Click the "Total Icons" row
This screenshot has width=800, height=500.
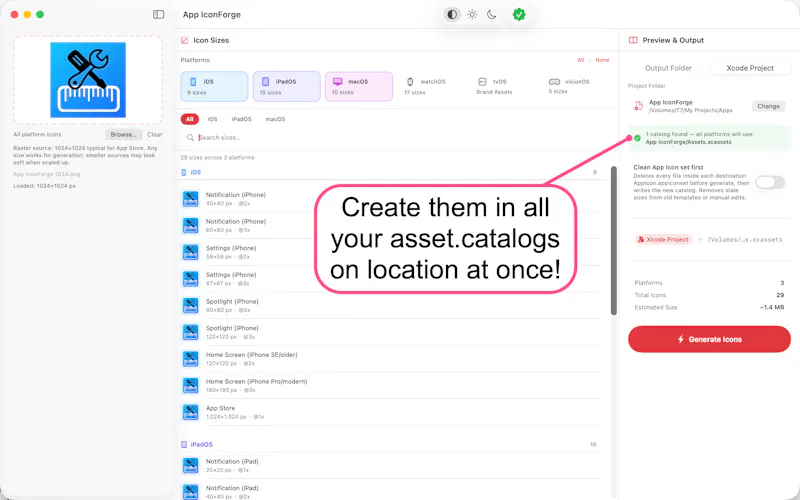tap(709, 295)
